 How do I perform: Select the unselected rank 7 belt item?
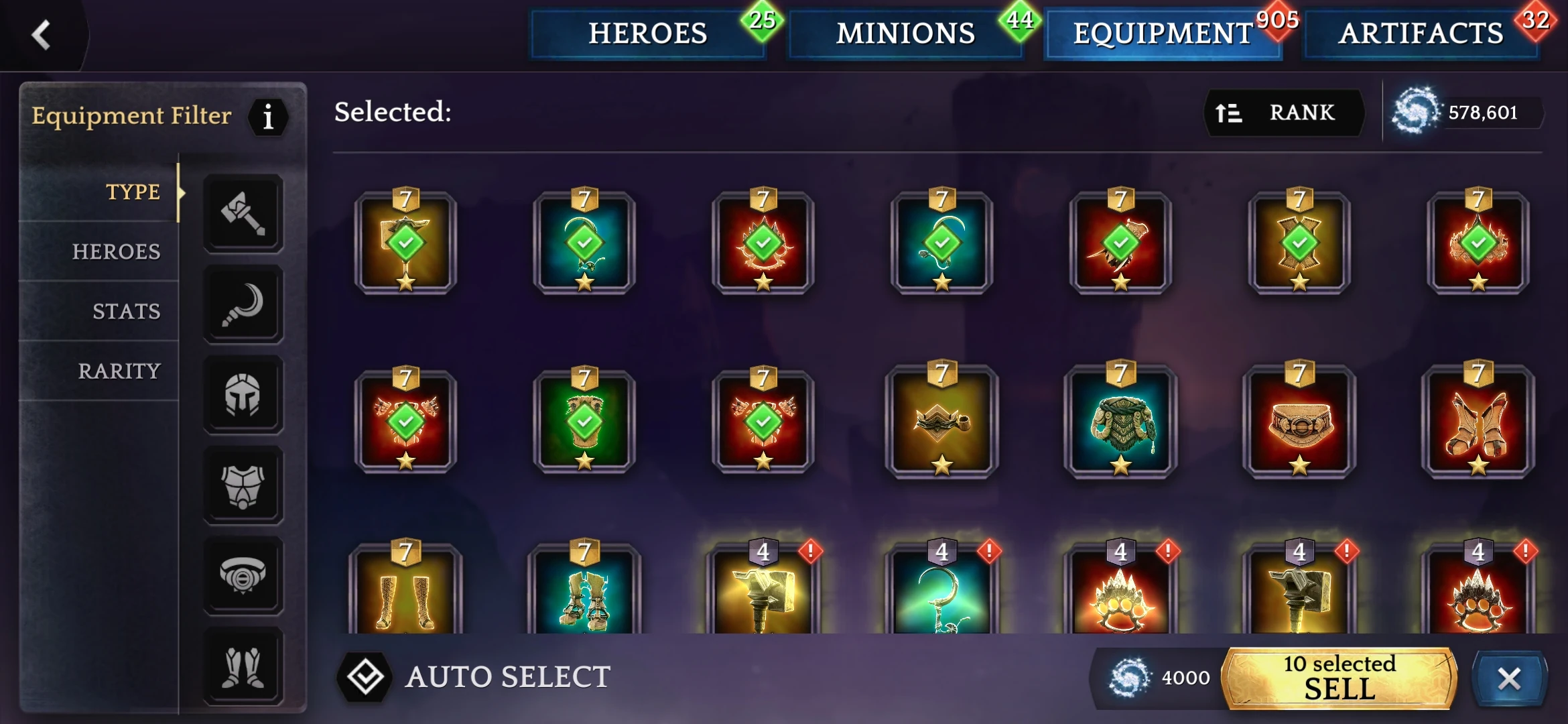click(x=1299, y=421)
